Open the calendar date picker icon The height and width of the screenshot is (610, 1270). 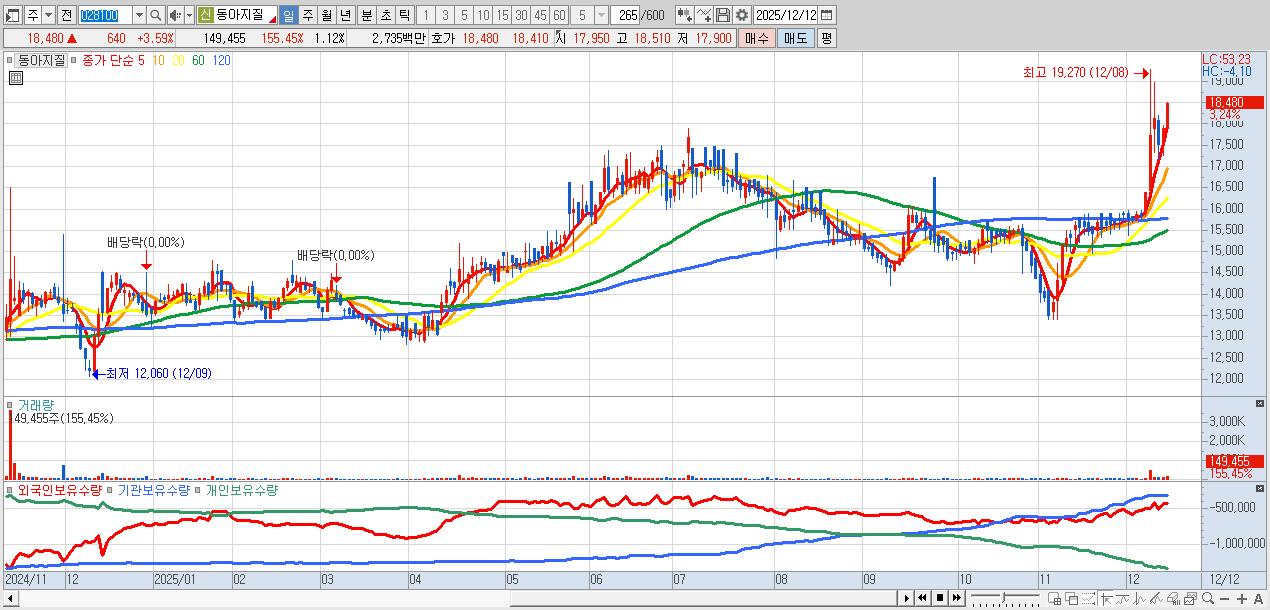click(x=826, y=15)
